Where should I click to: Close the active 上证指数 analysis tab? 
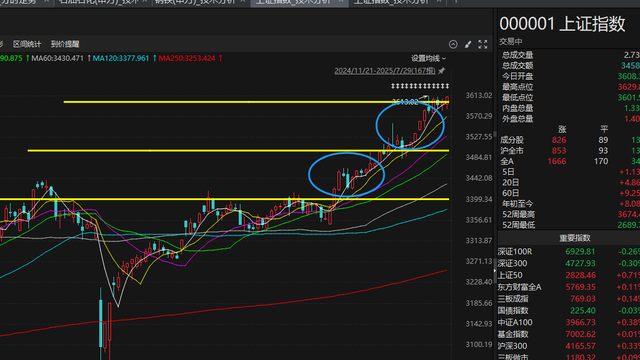click(341, 2)
